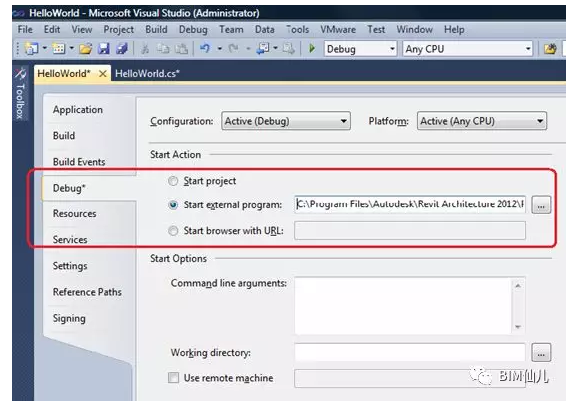Click the Cut scissors icon
The height and width of the screenshot is (406, 575).
coord(145,48)
